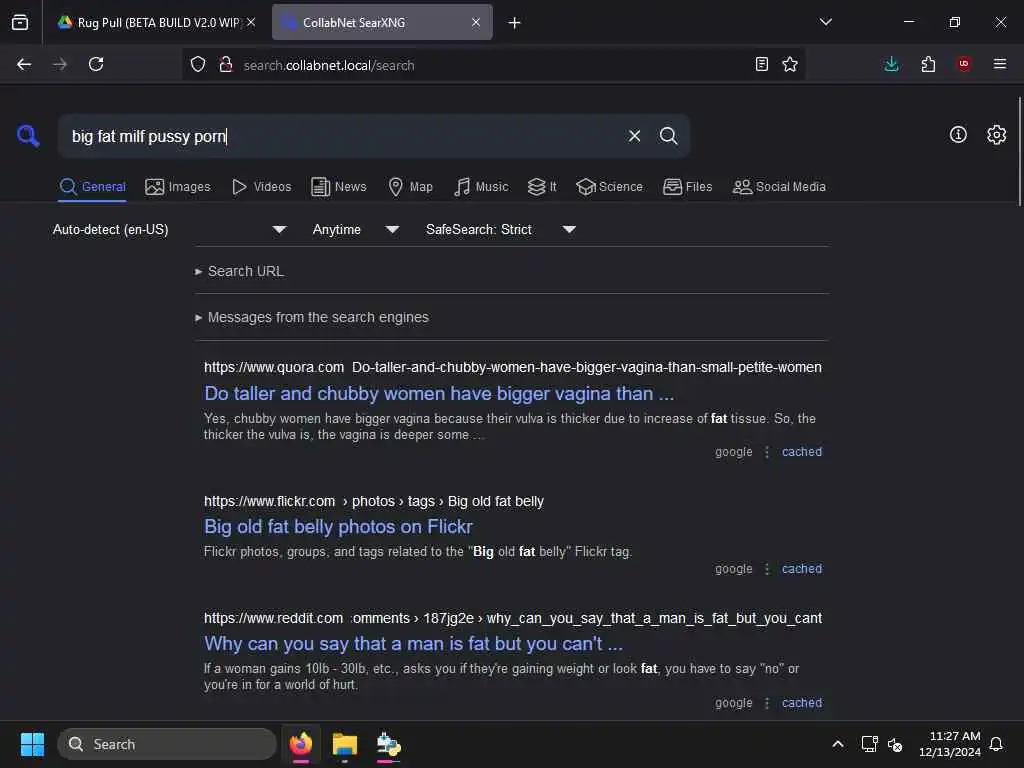Click the reddit.com result URL

pyautogui.click(x=513, y=618)
